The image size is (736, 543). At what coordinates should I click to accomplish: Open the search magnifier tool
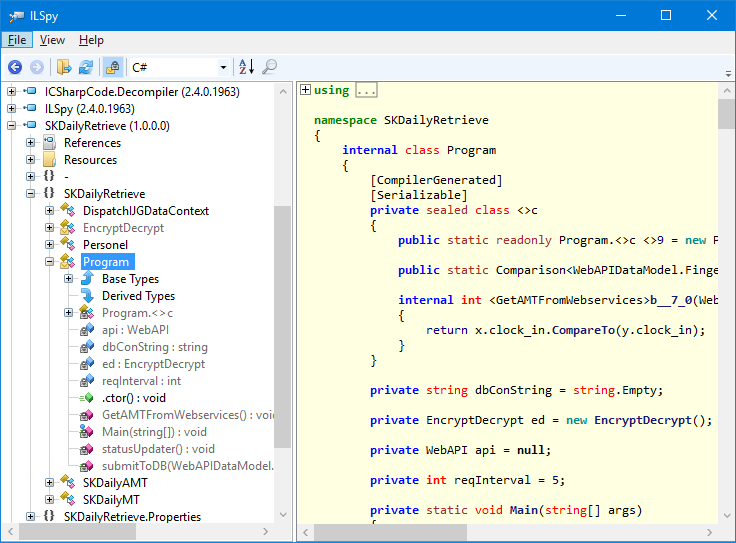point(269,67)
